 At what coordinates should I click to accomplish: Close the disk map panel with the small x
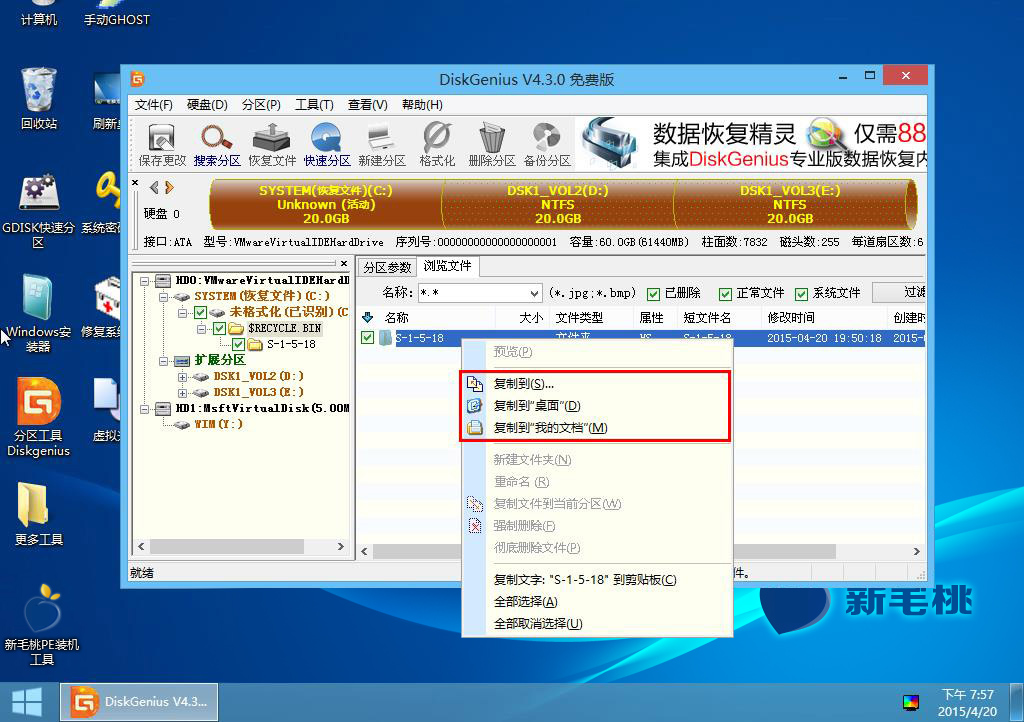pyautogui.click(x=135, y=183)
